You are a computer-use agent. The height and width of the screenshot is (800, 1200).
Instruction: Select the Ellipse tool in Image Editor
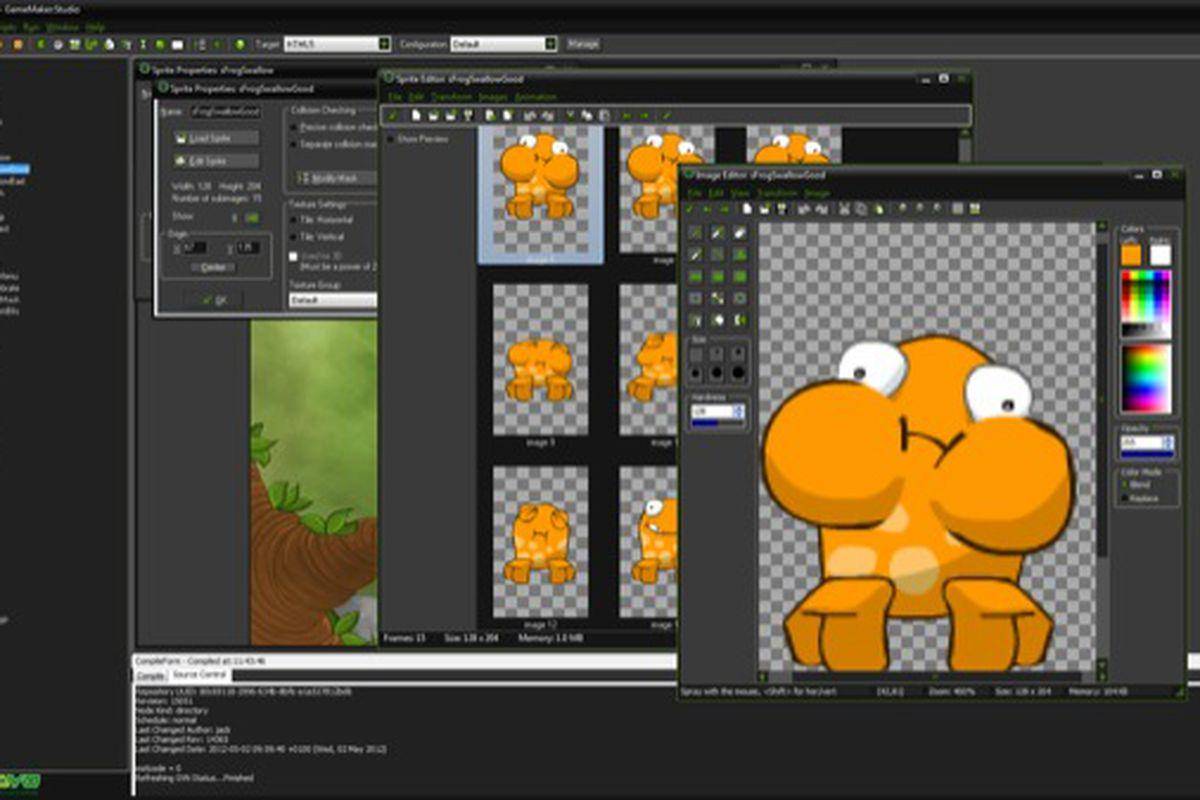[718, 277]
